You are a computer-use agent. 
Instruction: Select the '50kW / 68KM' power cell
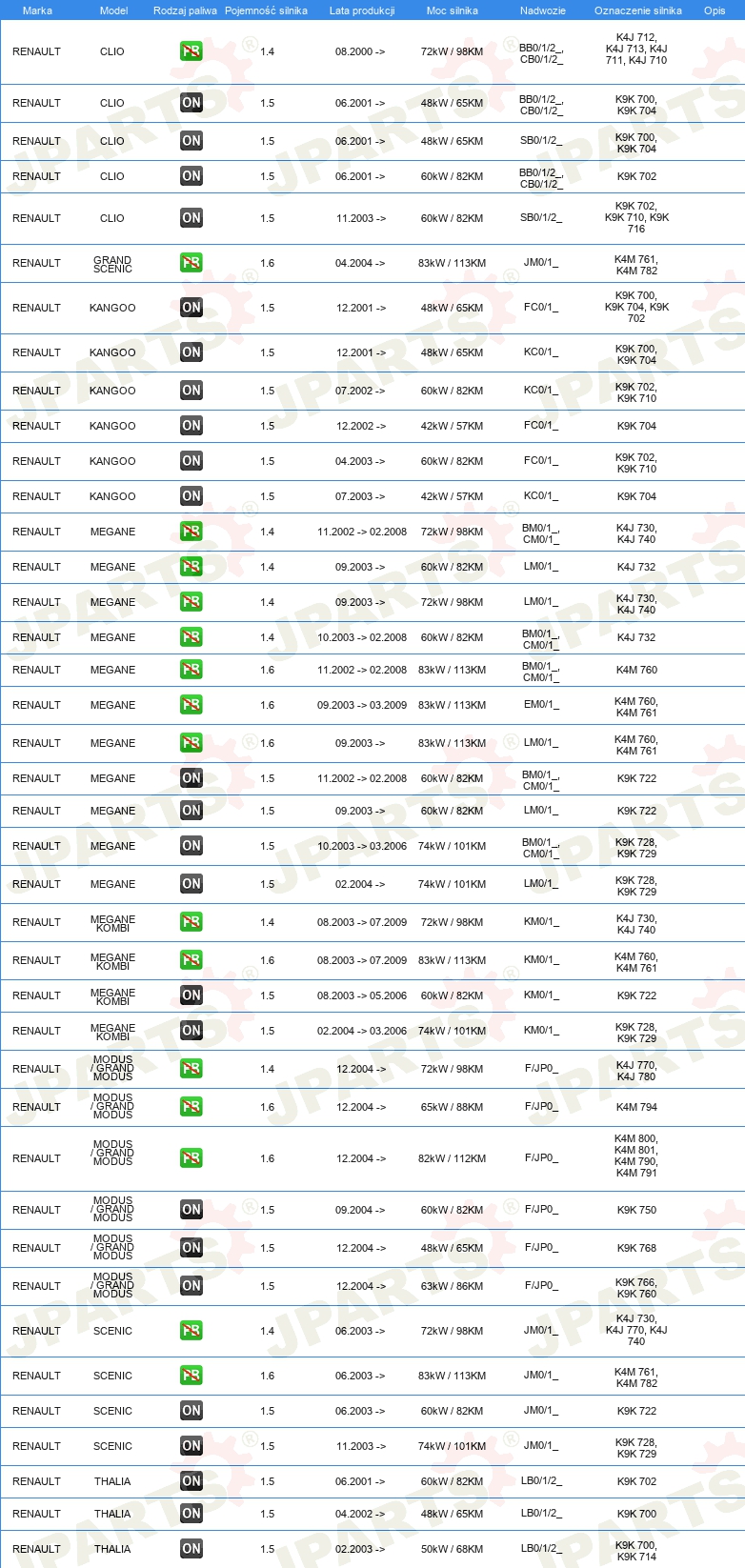pos(452,1549)
